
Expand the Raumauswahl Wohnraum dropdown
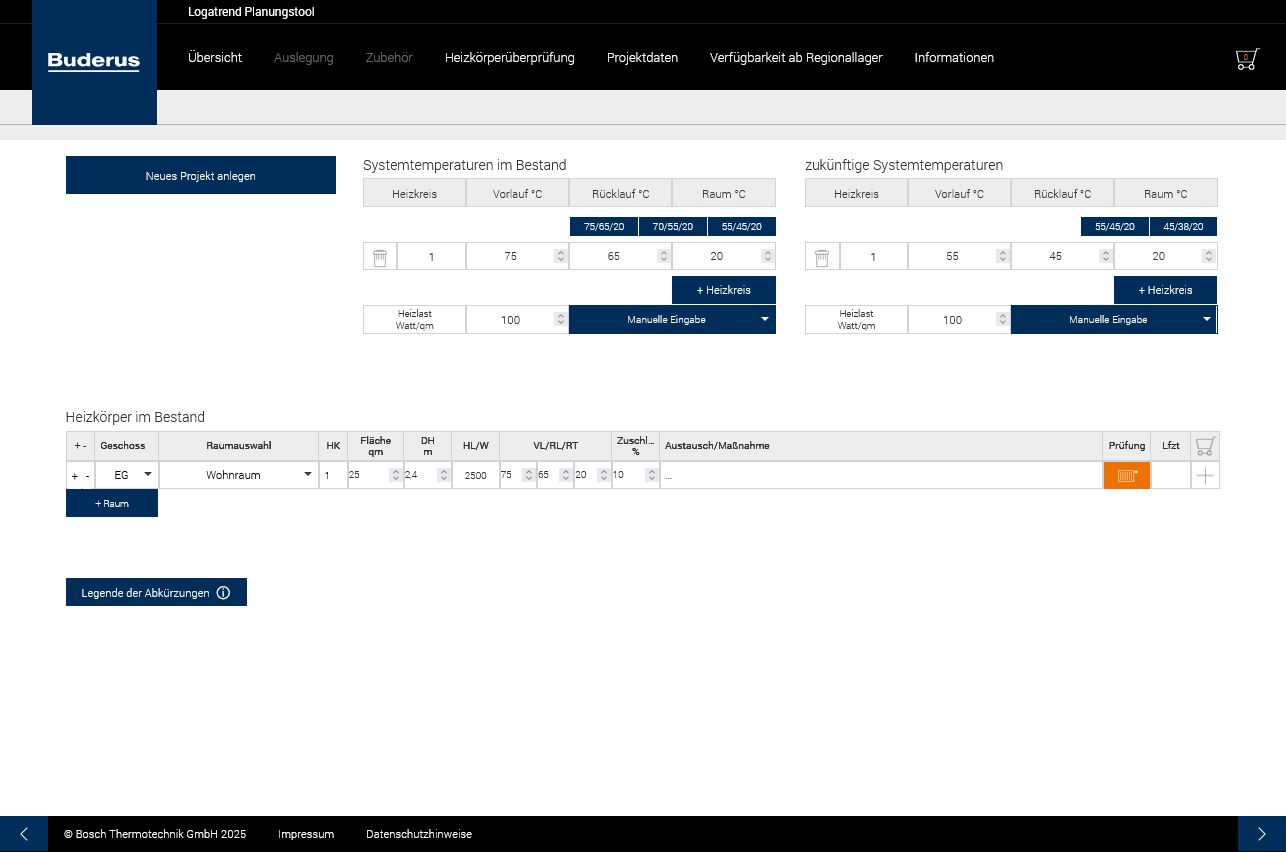pos(239,475)
